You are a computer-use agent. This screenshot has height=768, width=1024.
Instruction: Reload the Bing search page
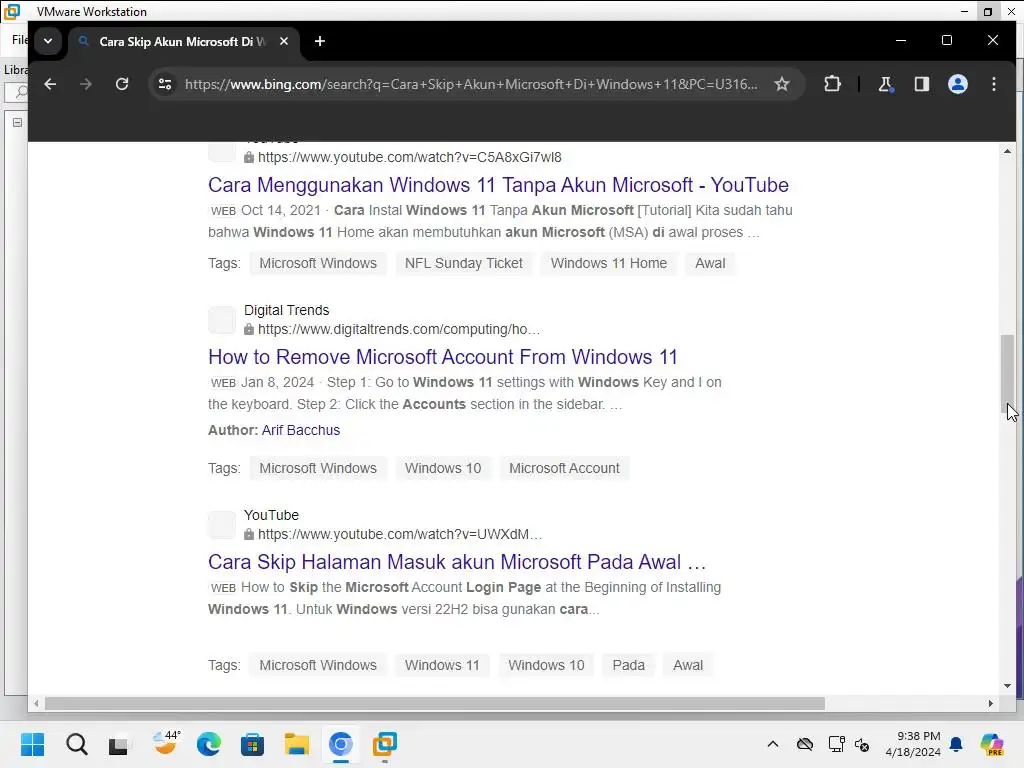[121, 84]
